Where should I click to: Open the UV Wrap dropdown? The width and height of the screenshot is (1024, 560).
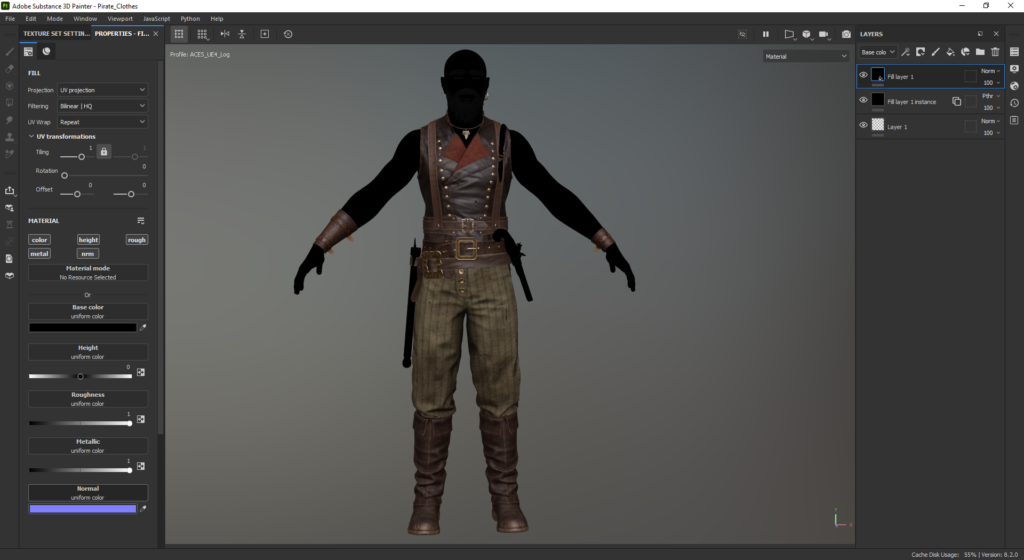click(x=103, y=121)
